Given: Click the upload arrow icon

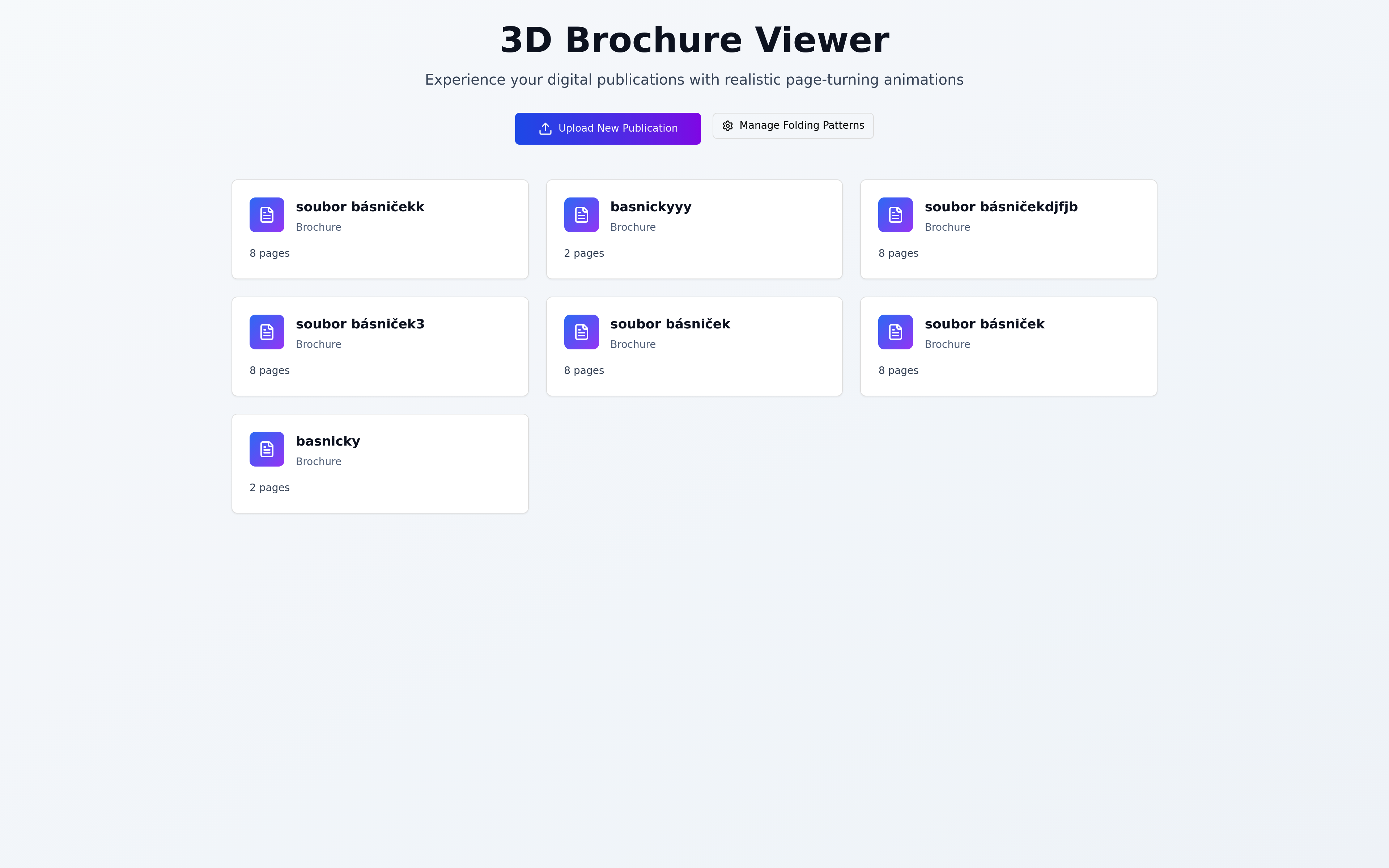Looking at the screenshot, I should pos(545,129).
